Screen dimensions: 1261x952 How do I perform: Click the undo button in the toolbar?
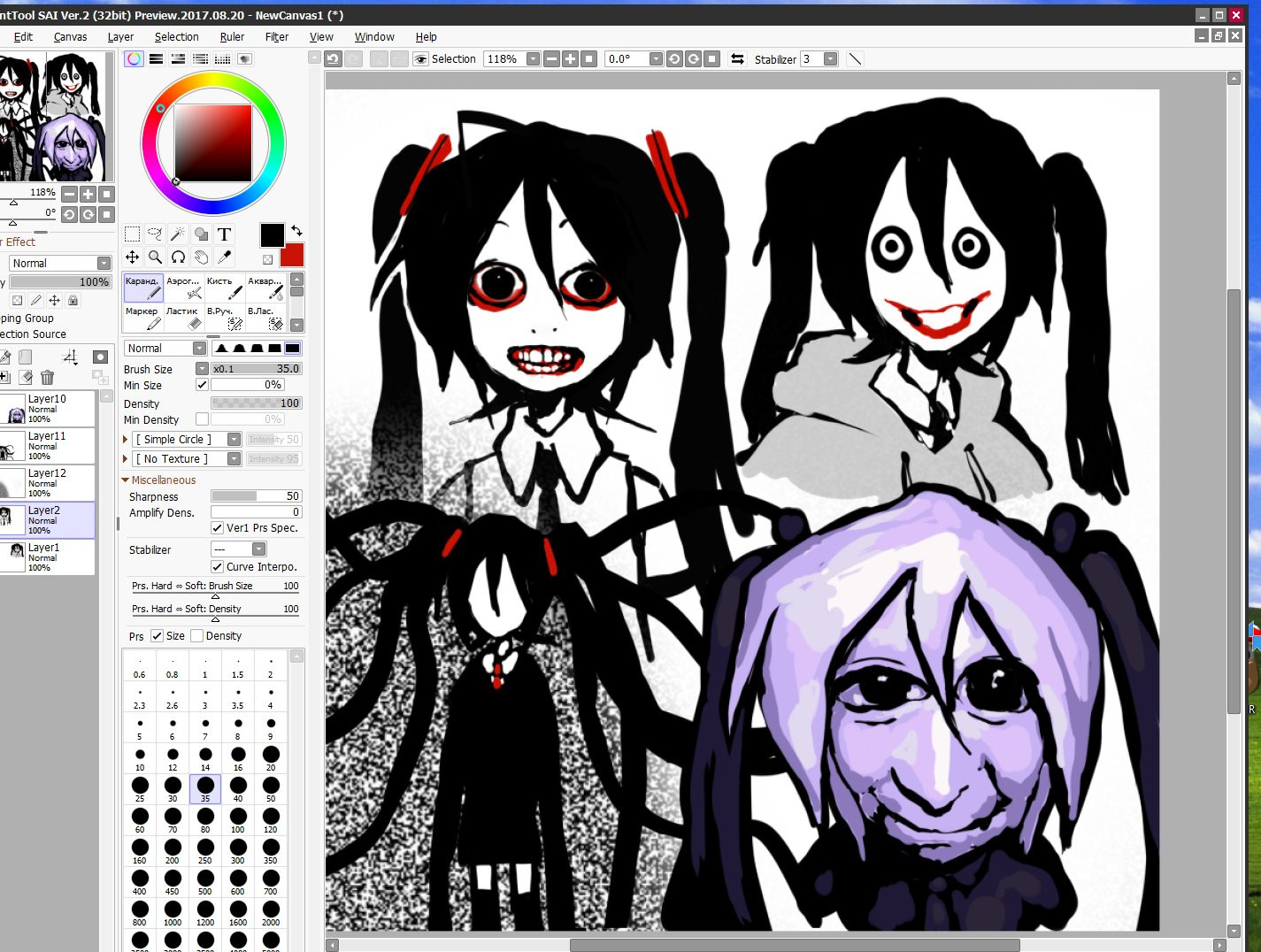point(333,58)
